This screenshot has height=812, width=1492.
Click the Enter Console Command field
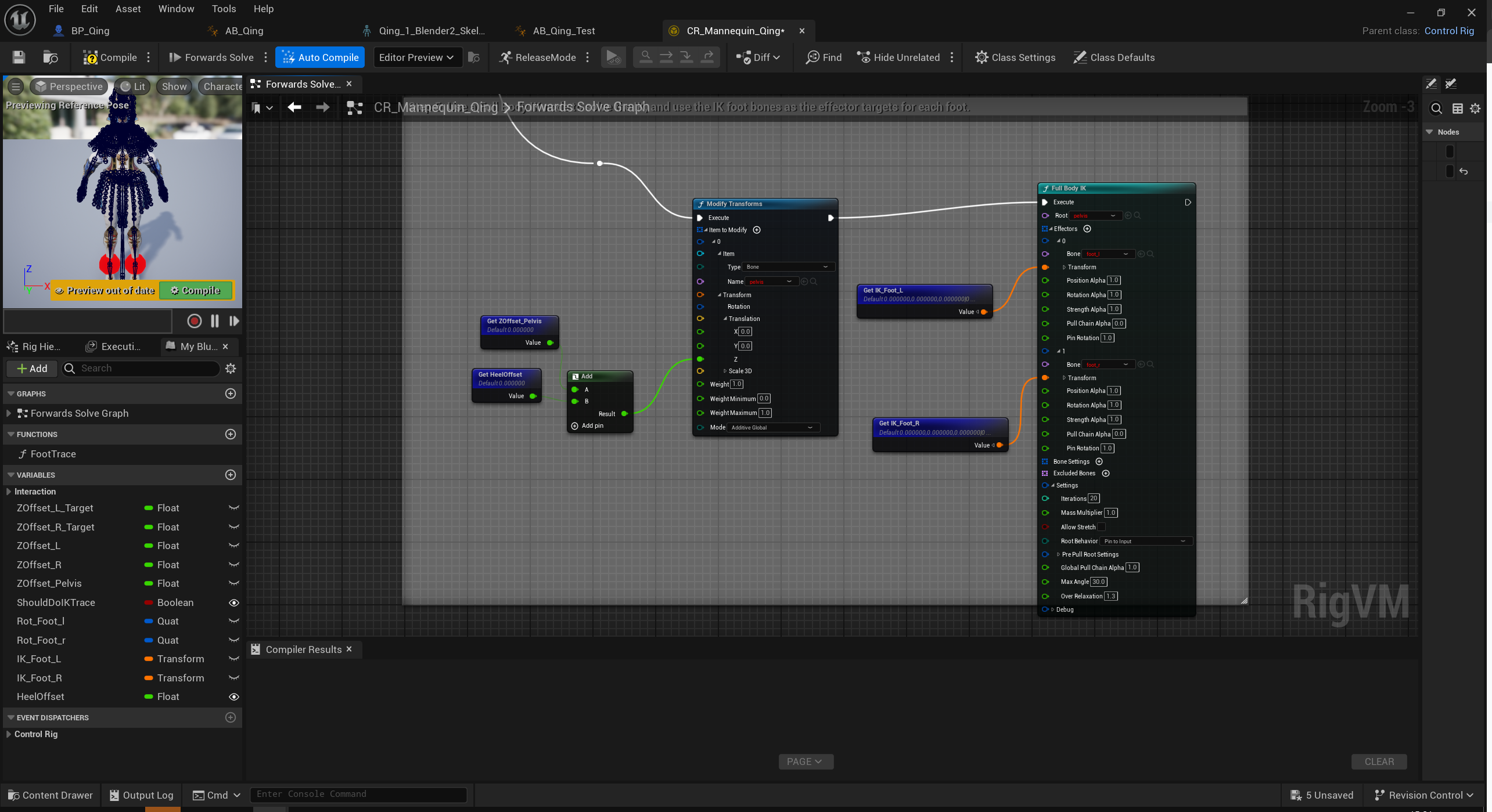point(358,794)
